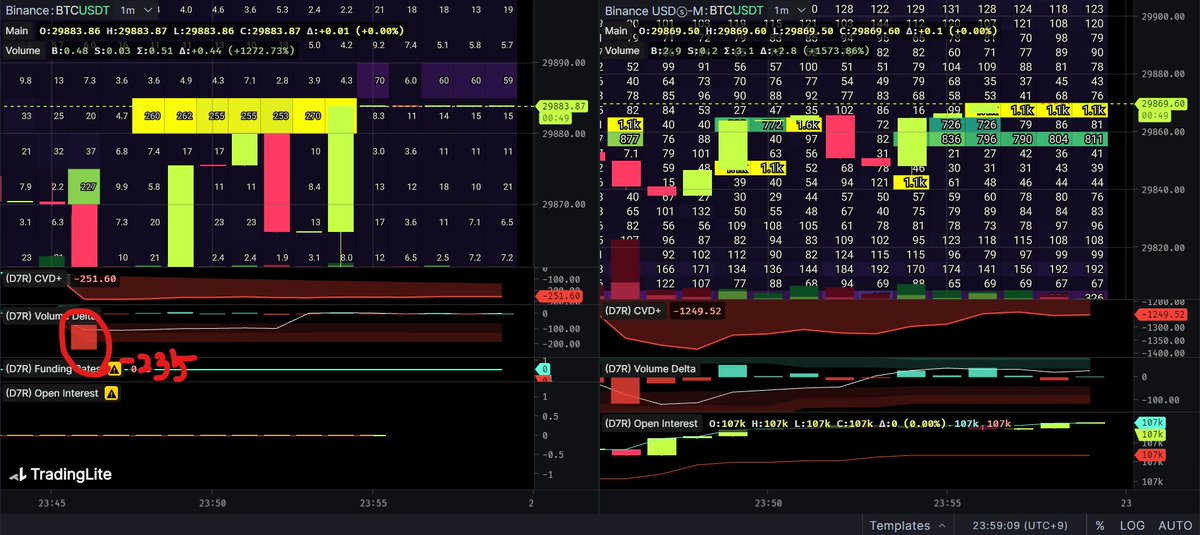The width and height of the screenshot is (1200, 535).
Task: Click warning icon next to left Open Interest
Action: pos(112,393)
